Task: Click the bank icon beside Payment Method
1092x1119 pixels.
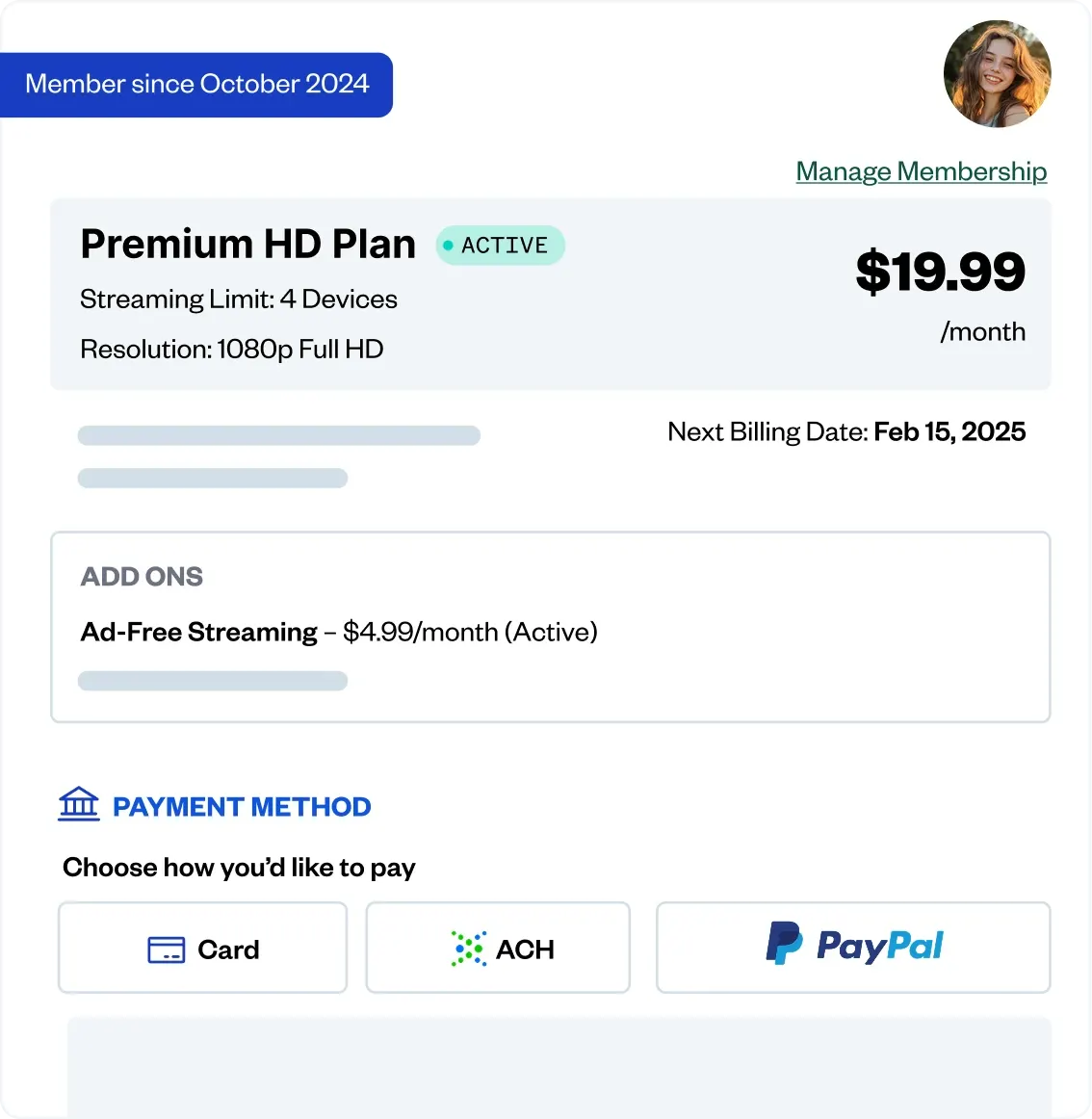Action: click(x=79, y=804)
